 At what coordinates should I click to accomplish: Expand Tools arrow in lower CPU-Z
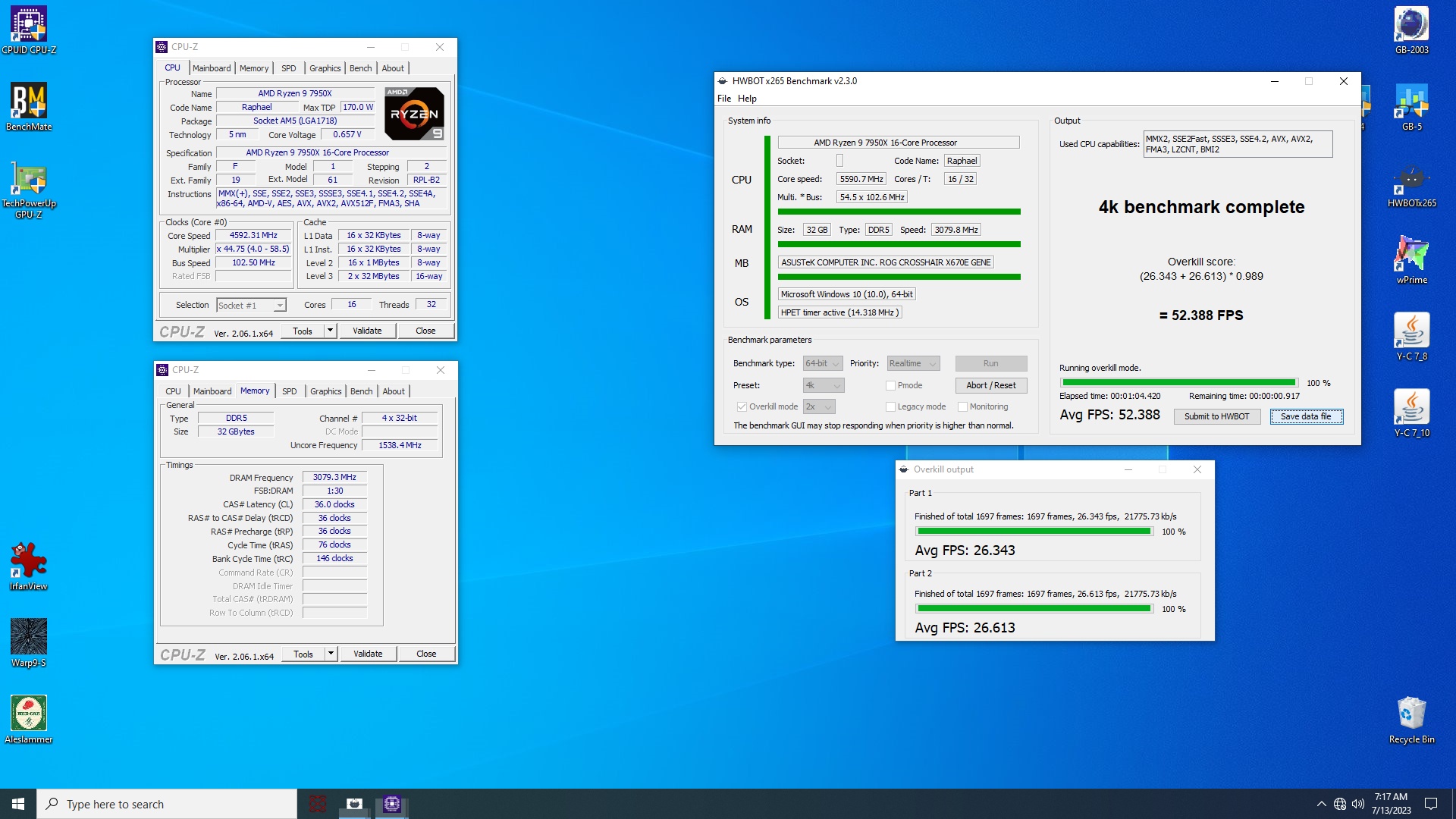331,654
